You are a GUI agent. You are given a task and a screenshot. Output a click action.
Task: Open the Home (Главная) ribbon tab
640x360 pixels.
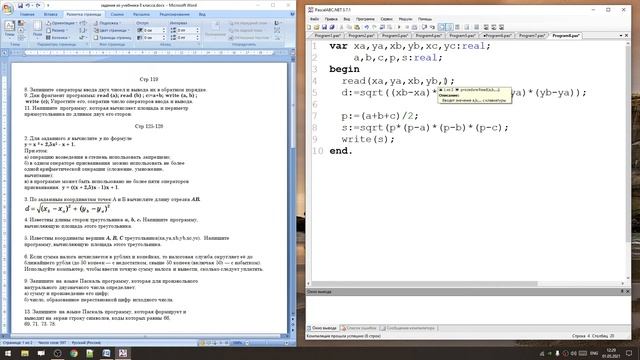click(x=27, y=14)
